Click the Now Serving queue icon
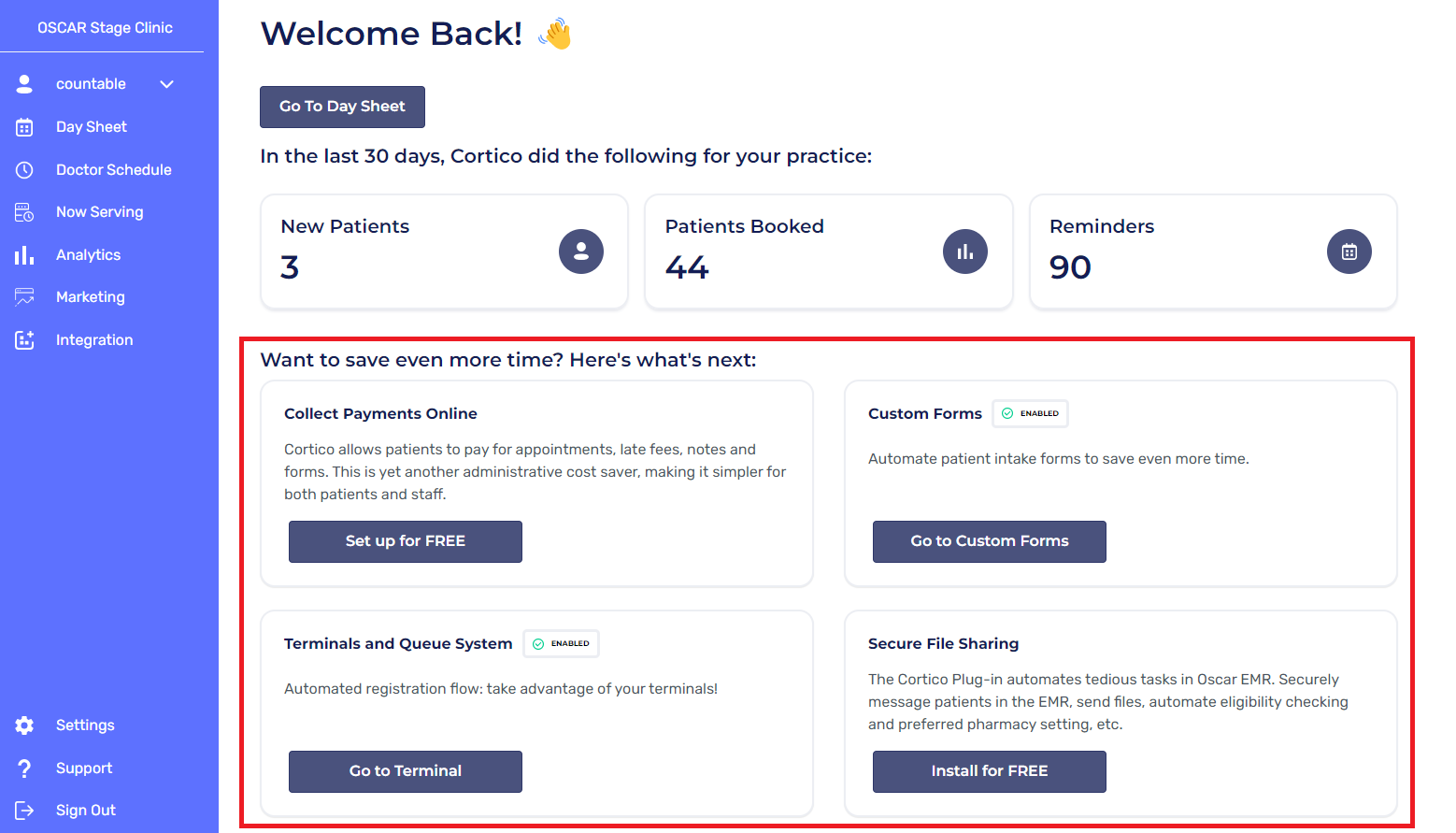The height and width of the screenshot is (833, 1456). 24,212
